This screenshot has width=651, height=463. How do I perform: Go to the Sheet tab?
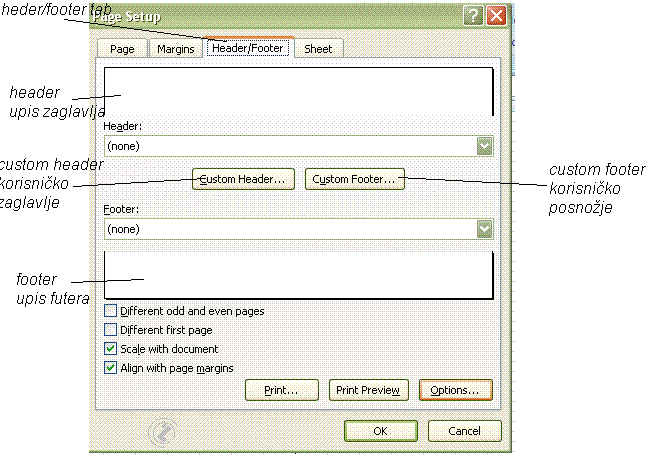coord(318,48)
